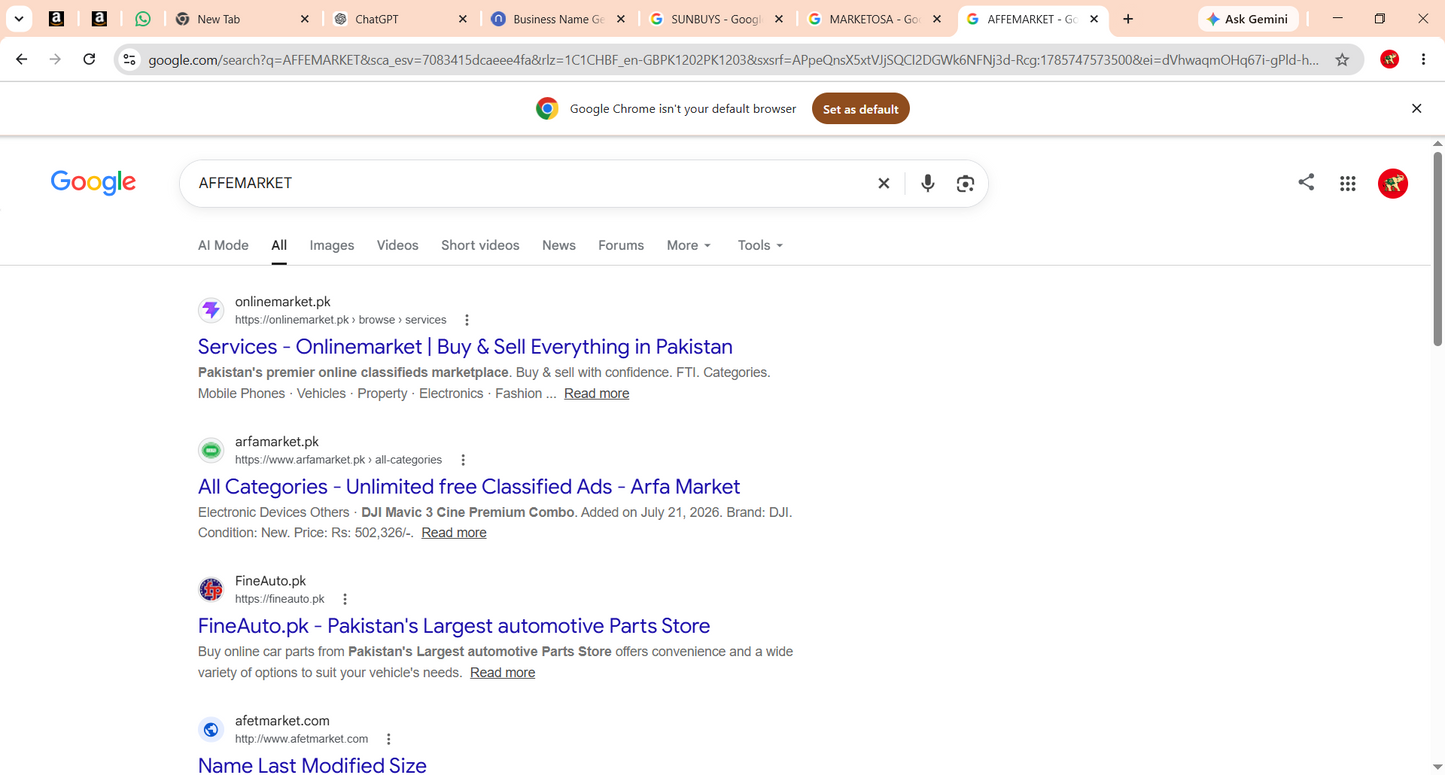Bookmark this page with the star
Viewport: 1445px width, 775px height.
(x=1342, y=60)
